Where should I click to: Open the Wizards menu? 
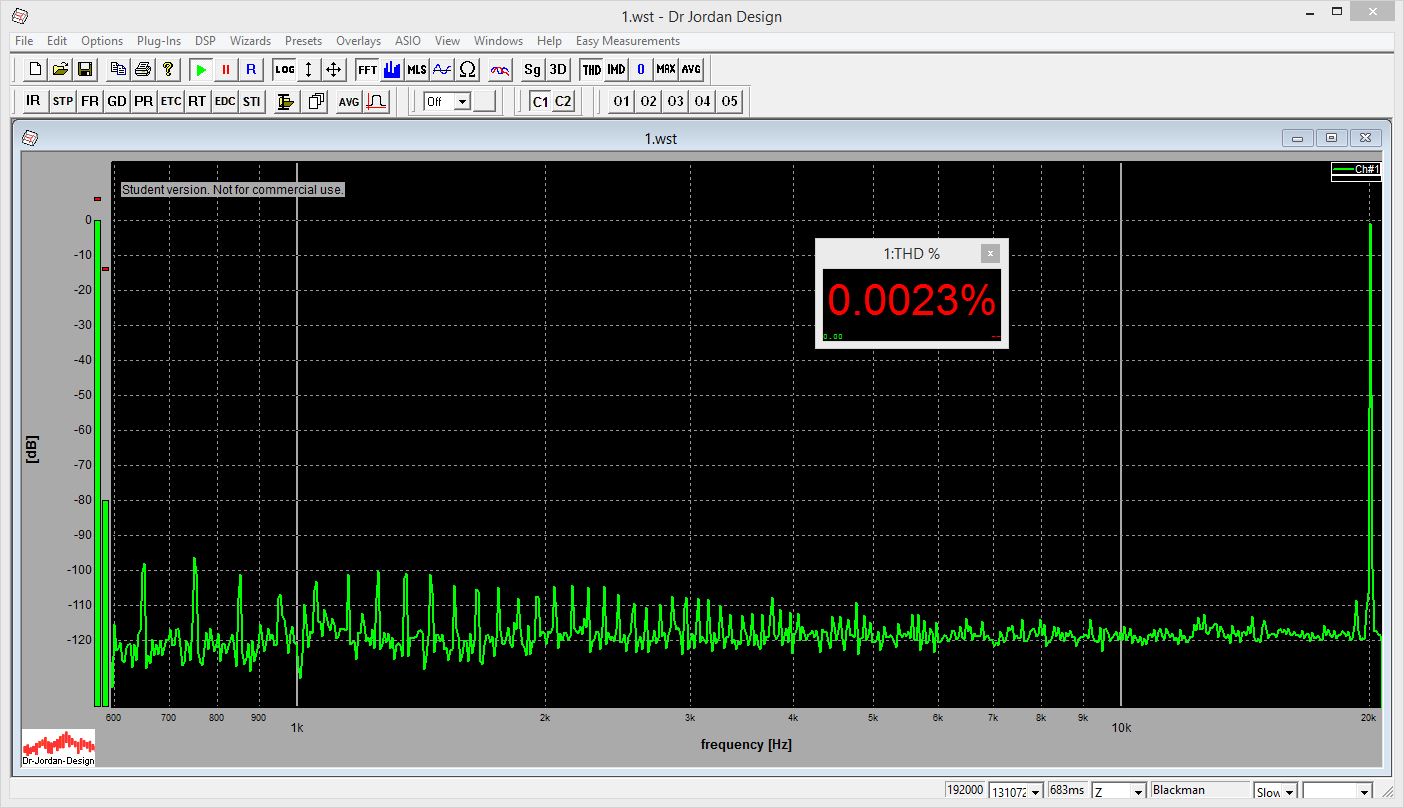click(x=250, y=41)
